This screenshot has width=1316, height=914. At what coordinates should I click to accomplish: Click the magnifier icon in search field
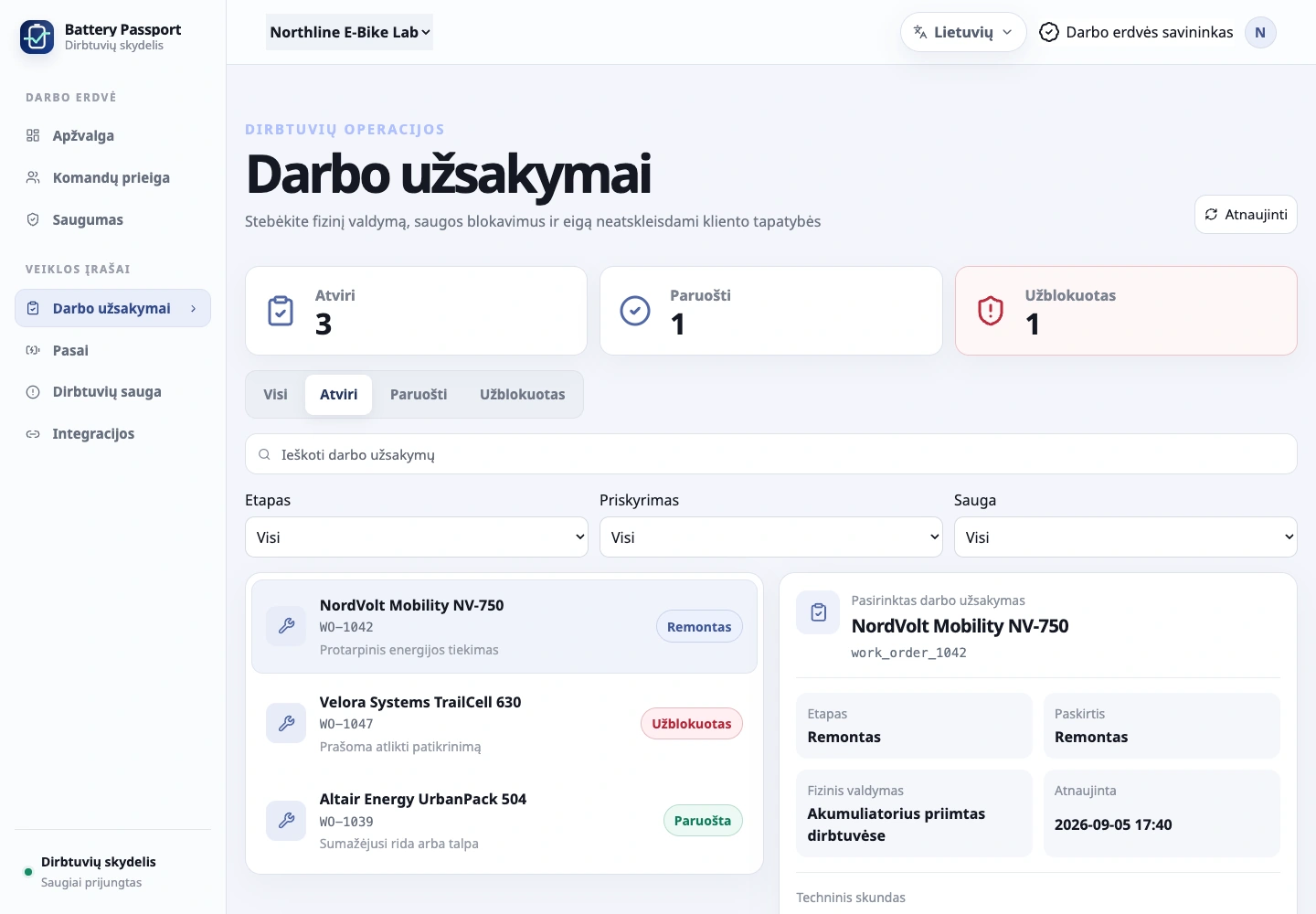point(264,454)
